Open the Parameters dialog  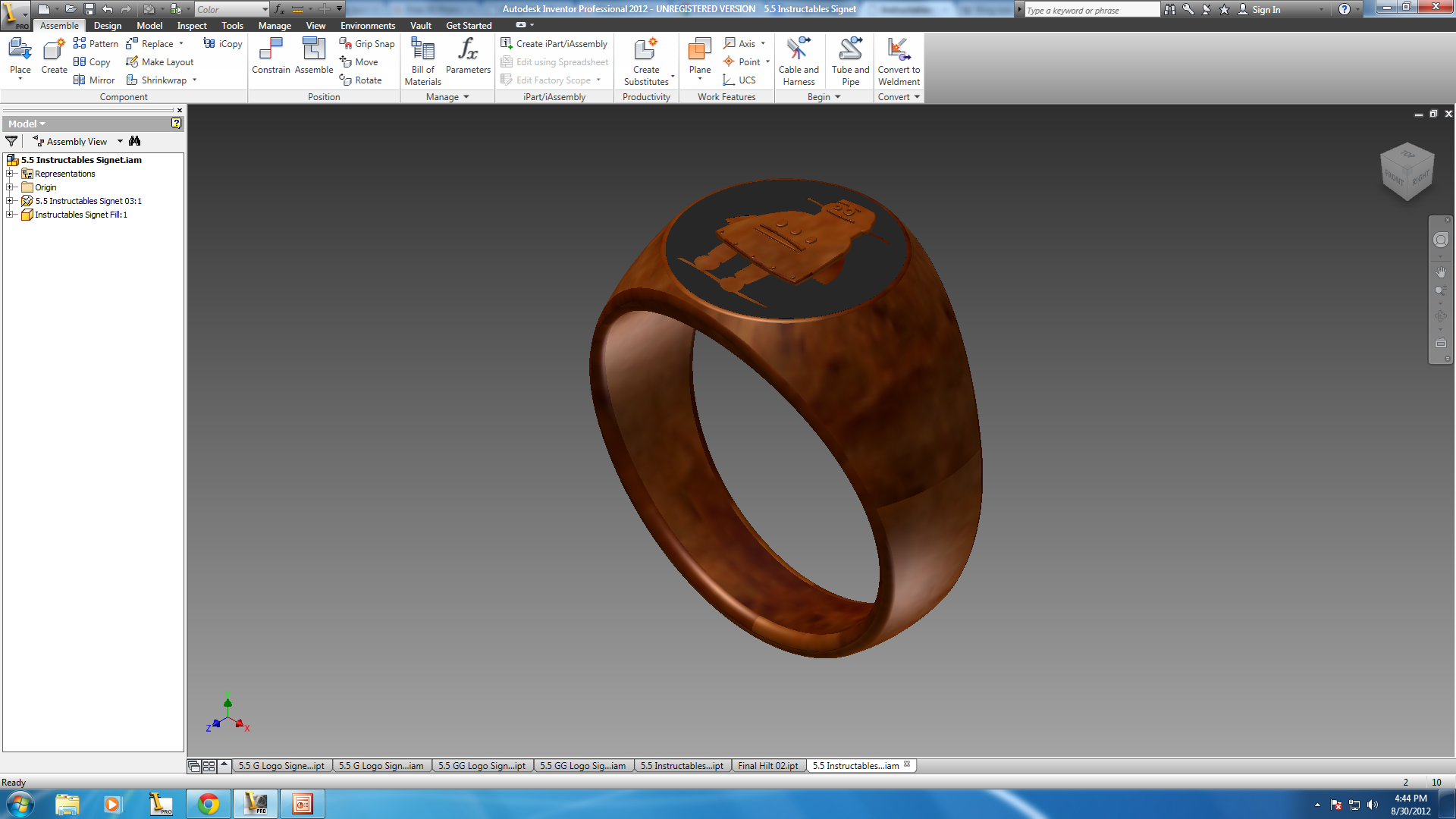[468, 56]
